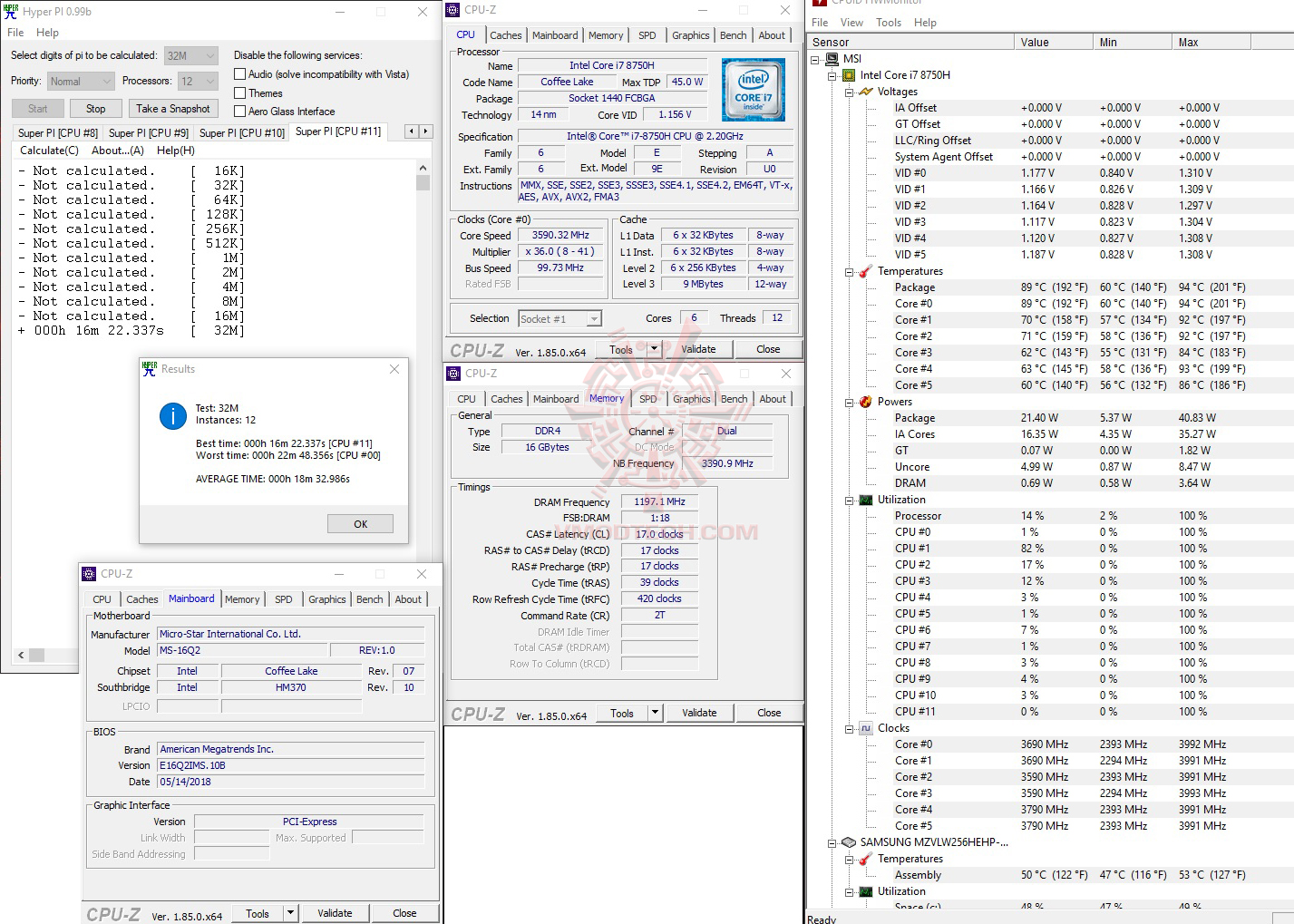1294x924 pixels.
Task: Click Close button in the CPU-Z motherboard window
Action: (405, 913)
